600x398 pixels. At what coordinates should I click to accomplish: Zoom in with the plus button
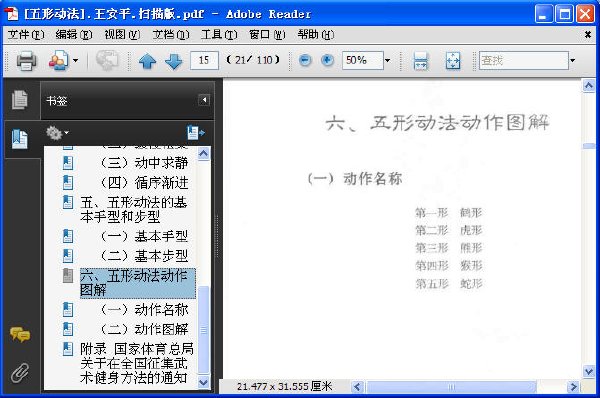(x=327, y=60)
